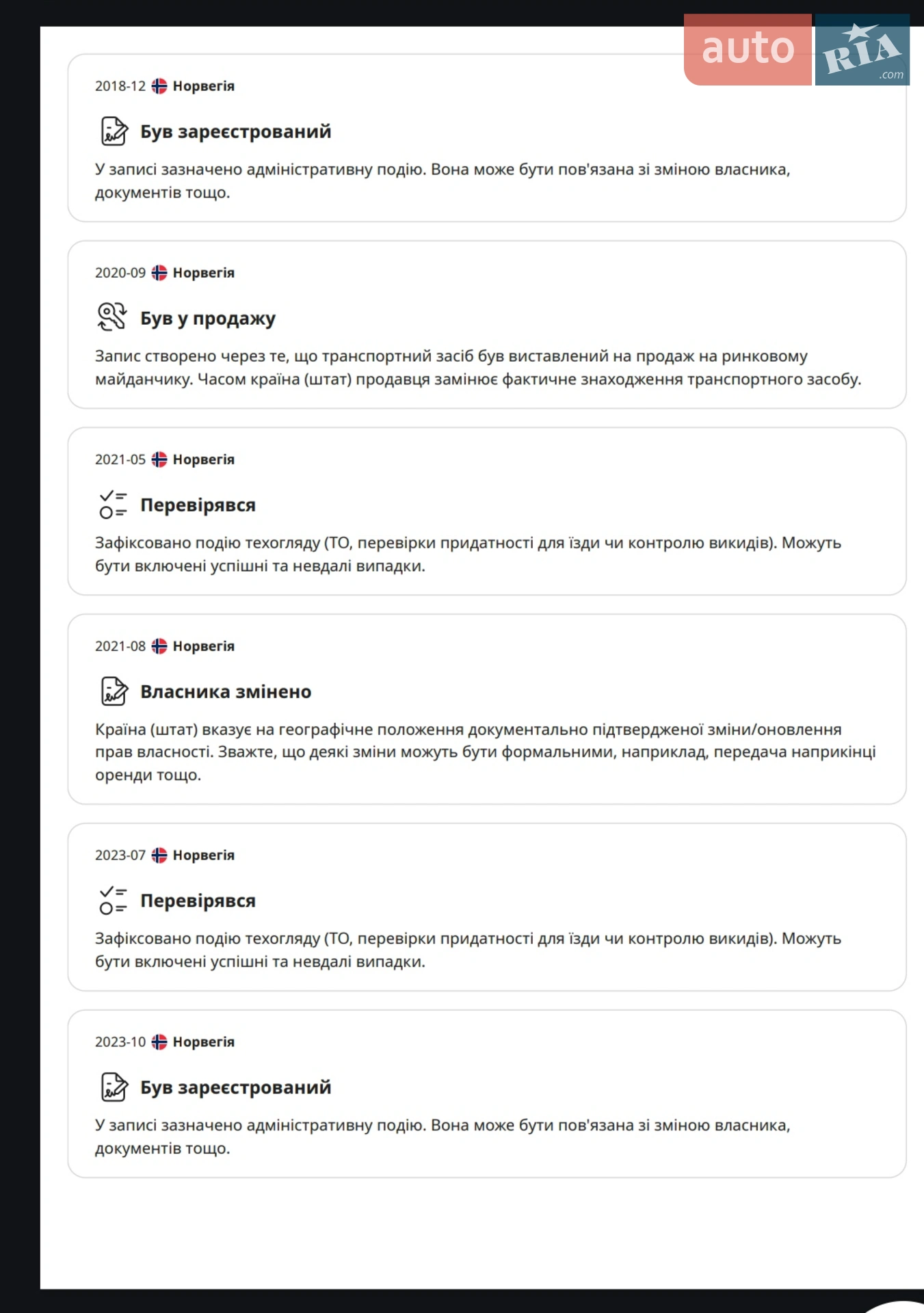924x1313 pixels.
Task: Click the description text under 'Власника змінено'
Action: tap(486, 752)
